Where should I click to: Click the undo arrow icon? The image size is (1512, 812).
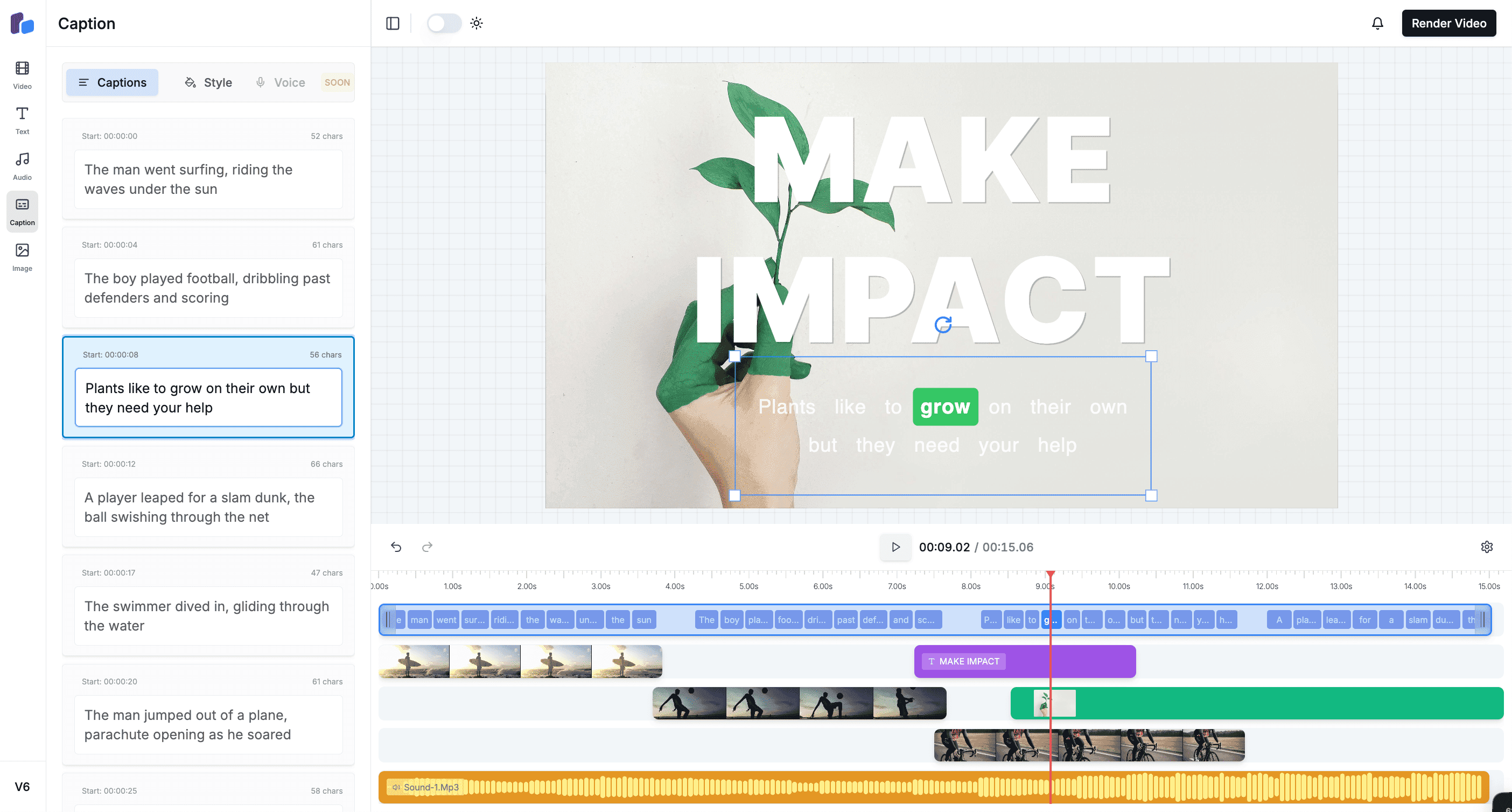(396, 547)
